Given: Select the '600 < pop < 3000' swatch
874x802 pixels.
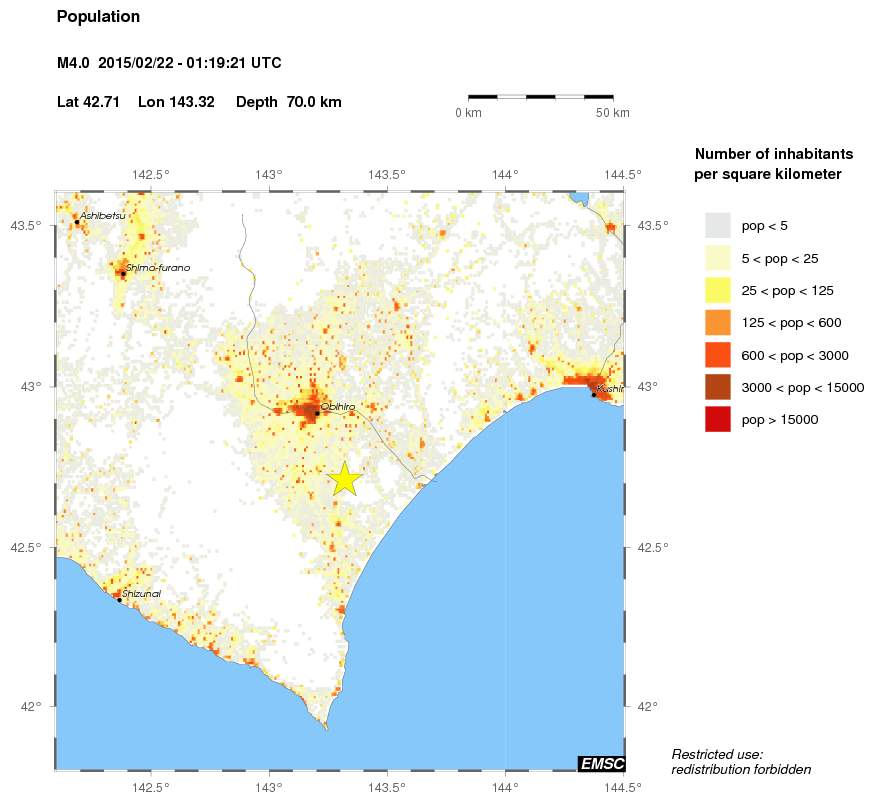Looking at the screenshot, I should coord(717,355).
